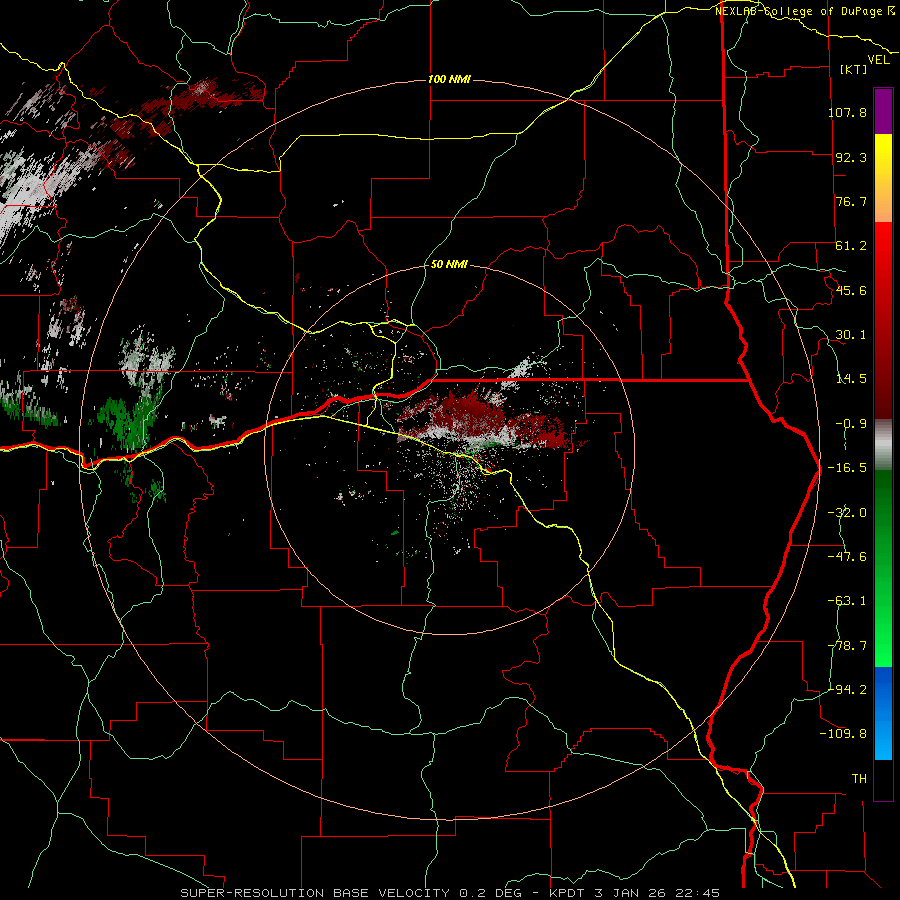Click the TH legend label
This screenshot has width=900, height=900.
pyautogui.click(x=859, y=779)
